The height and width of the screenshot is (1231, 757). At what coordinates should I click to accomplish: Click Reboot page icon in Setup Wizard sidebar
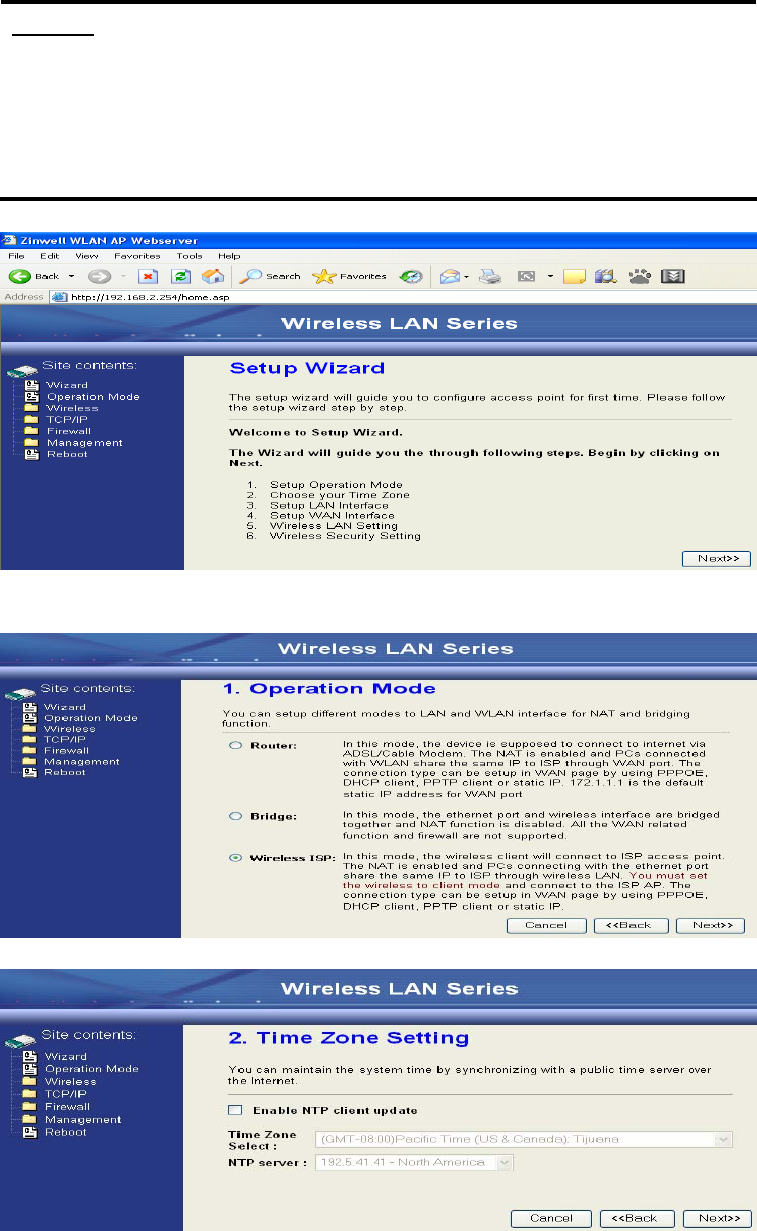[x=32, y=454]
